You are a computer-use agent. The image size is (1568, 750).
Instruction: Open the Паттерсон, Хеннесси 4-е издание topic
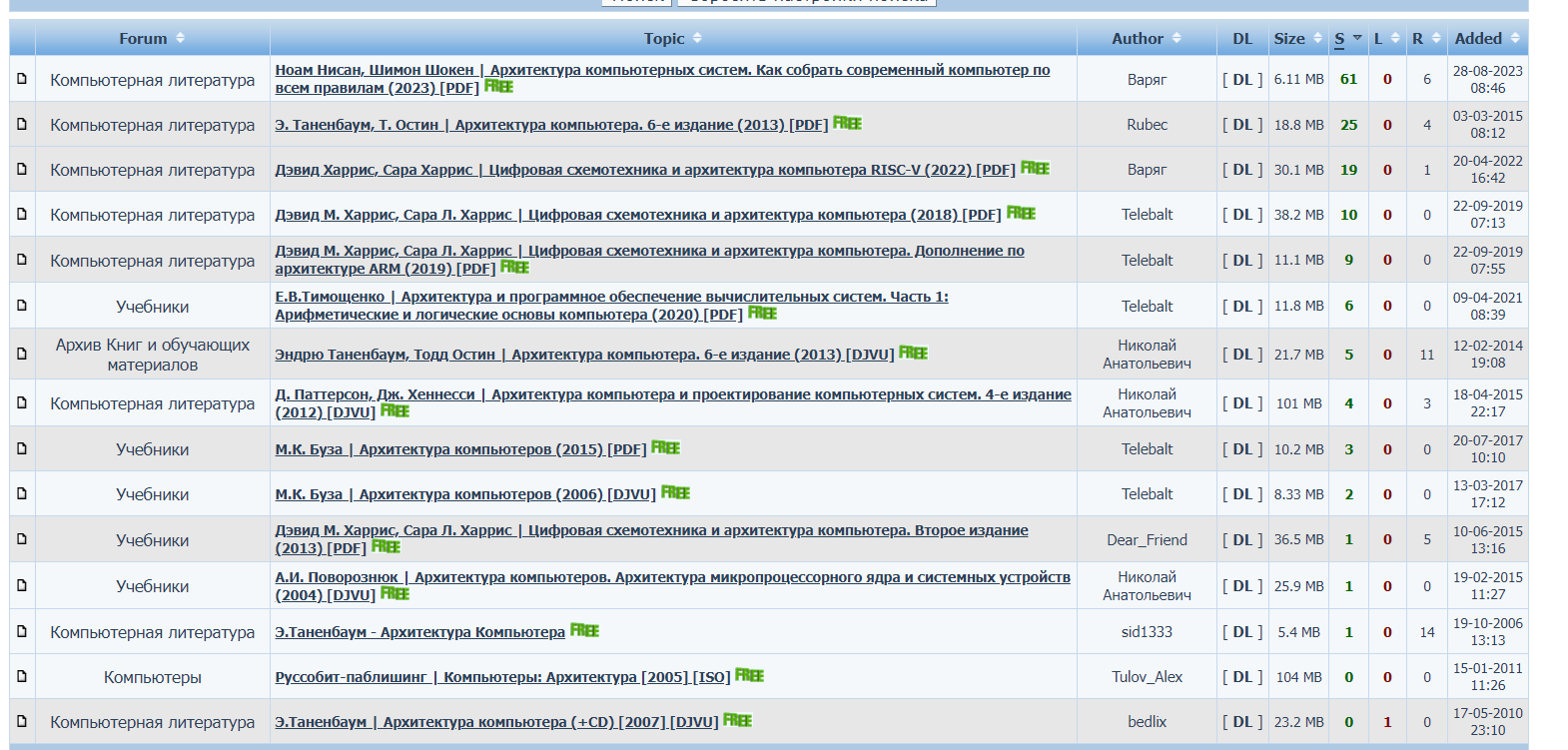(673, 403)
